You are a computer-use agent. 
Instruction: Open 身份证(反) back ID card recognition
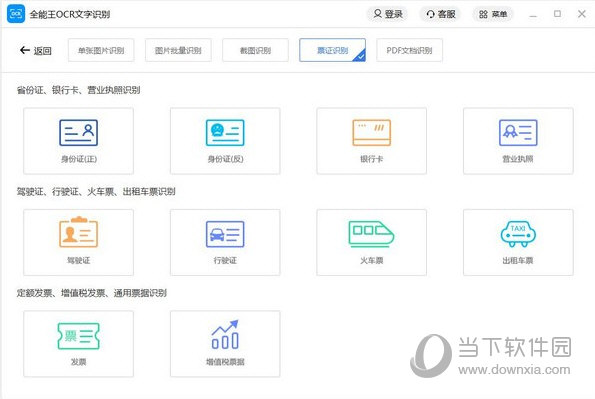click(x=225, y=141)
